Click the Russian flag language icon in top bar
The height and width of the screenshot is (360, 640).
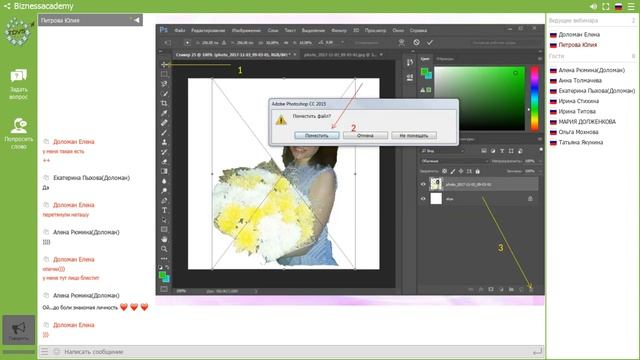pos(618,6)
